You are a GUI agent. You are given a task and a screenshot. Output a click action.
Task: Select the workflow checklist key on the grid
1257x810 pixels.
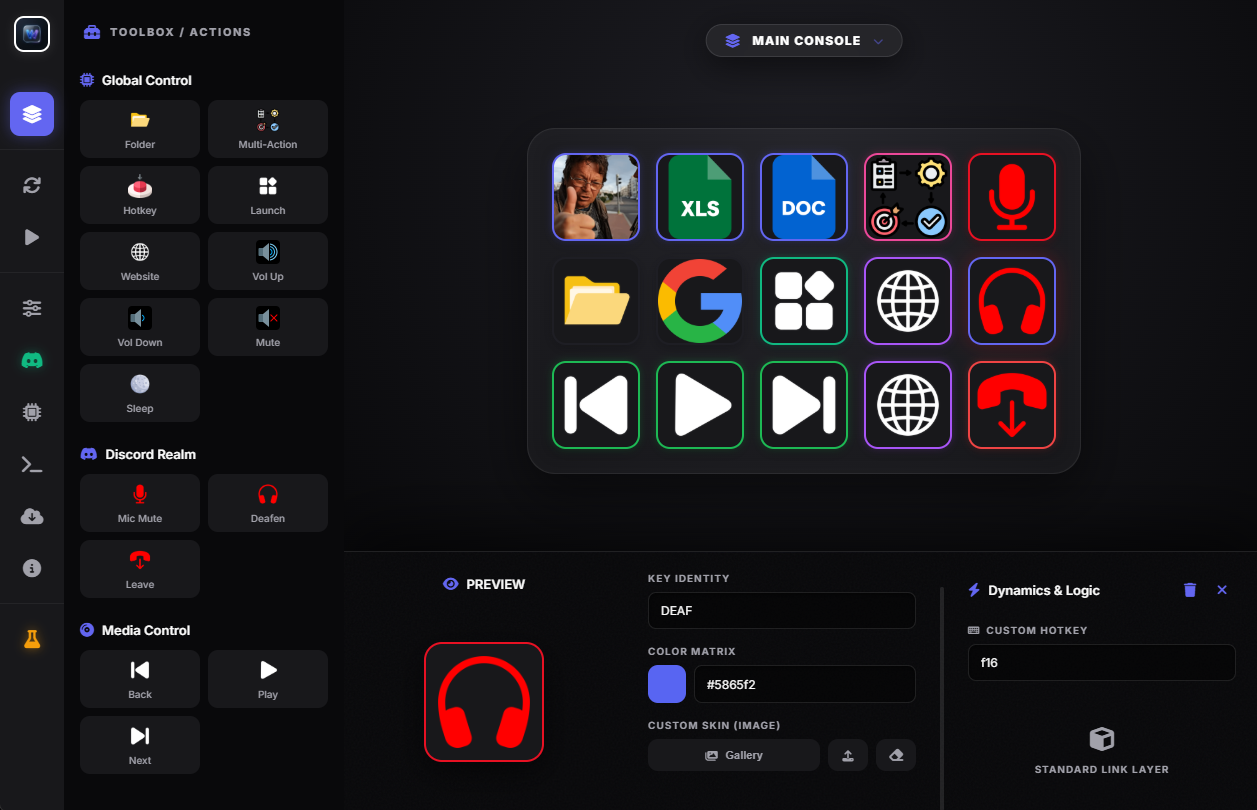click(x=908, y=197)
